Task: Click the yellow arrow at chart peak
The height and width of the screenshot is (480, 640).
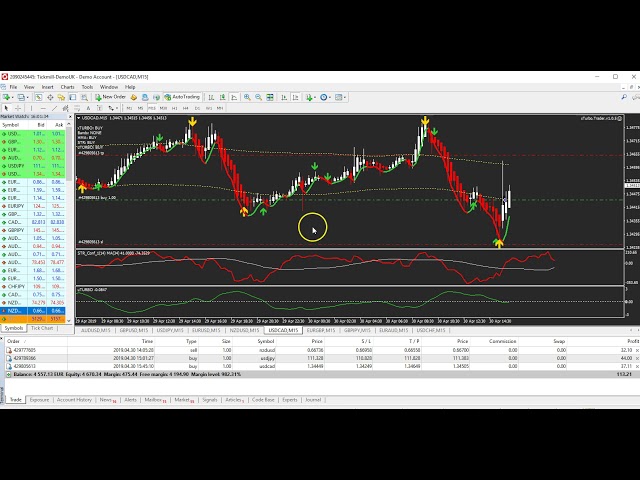Action: (x=426, y=121)
